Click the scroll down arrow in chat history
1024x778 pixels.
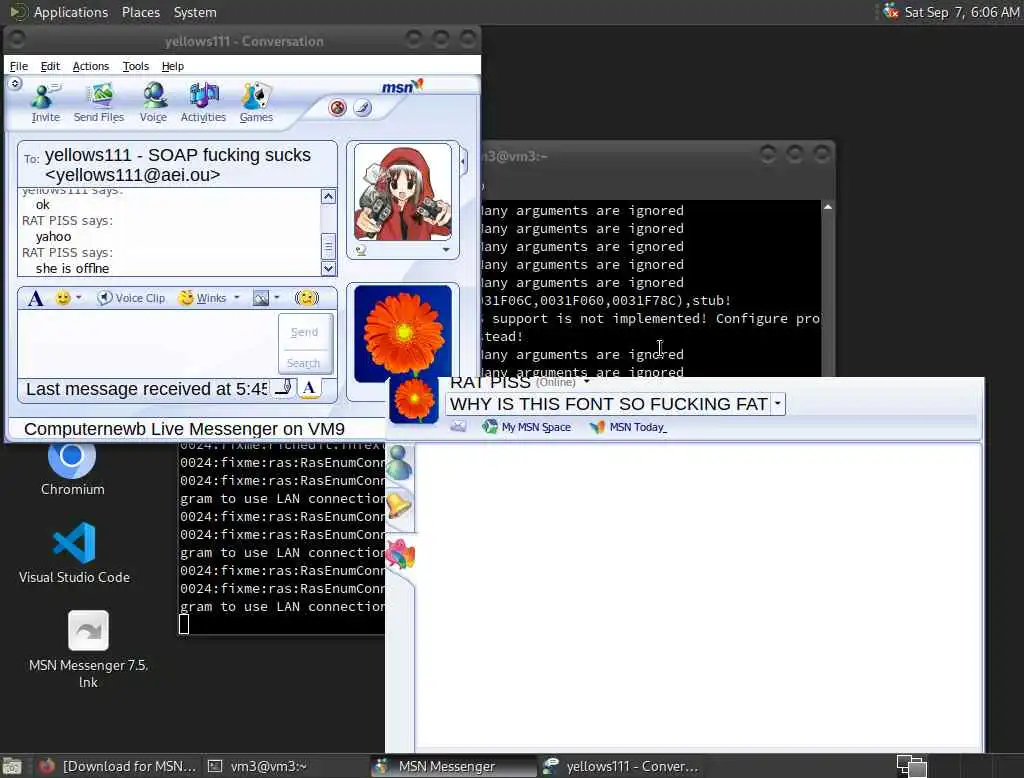[328, 268]
